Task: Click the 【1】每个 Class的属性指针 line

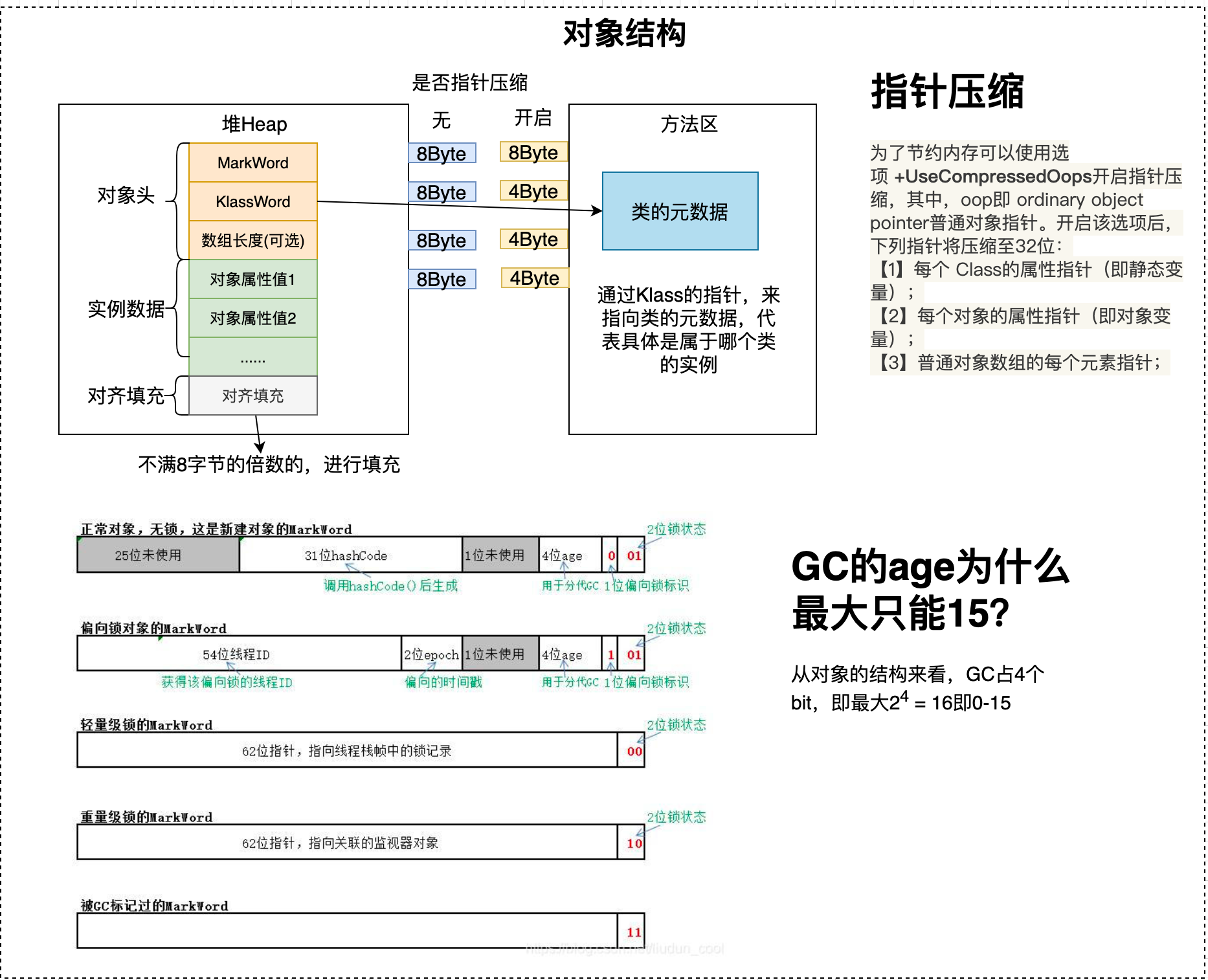Action: 1026,281
